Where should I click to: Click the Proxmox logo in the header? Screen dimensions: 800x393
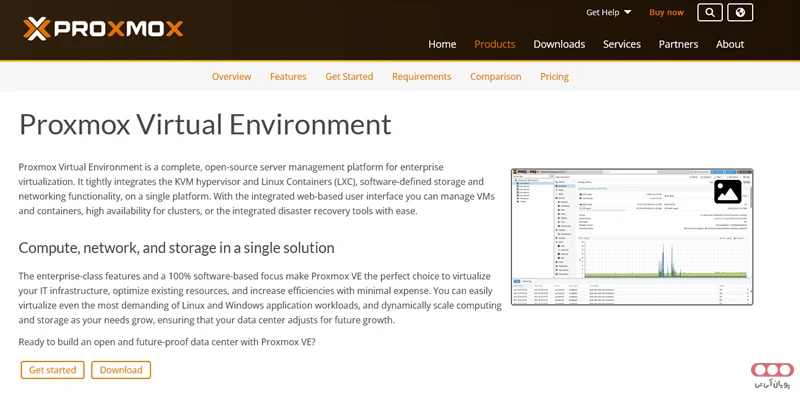click(x=103, y=28)
